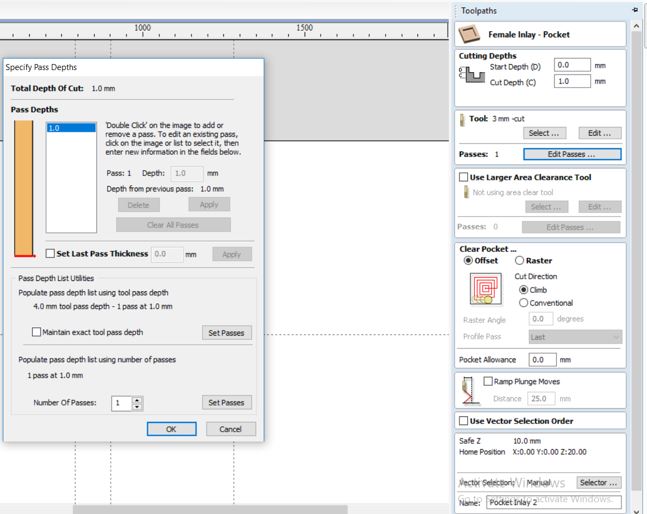
Task: Click the Cut Depth (C) field
Action: (572, 81)
